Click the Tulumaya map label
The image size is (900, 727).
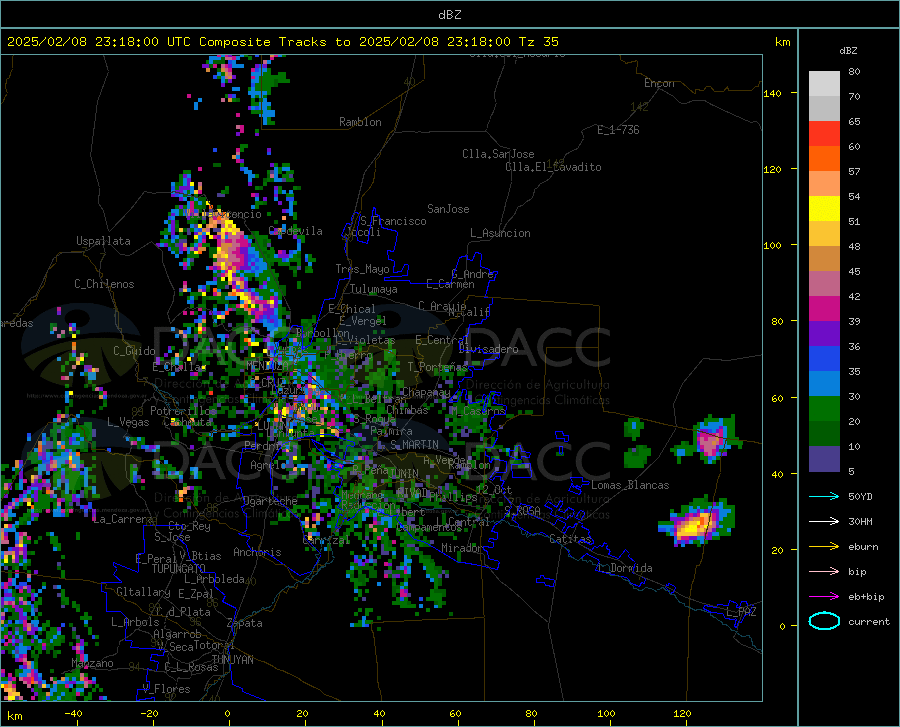click(374, 289)
